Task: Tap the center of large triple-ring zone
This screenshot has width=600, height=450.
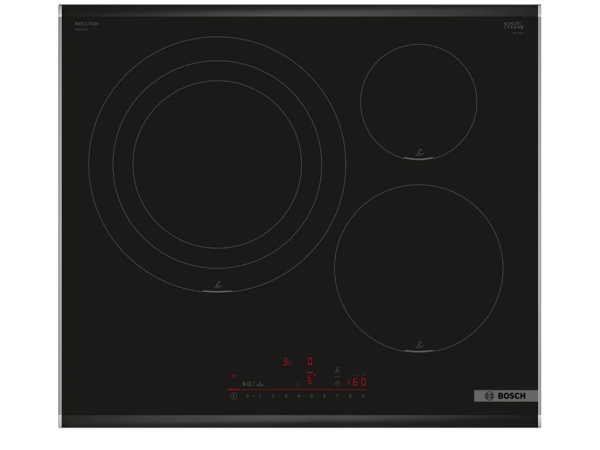Action: pyautogui.click(x=217, y=165)
